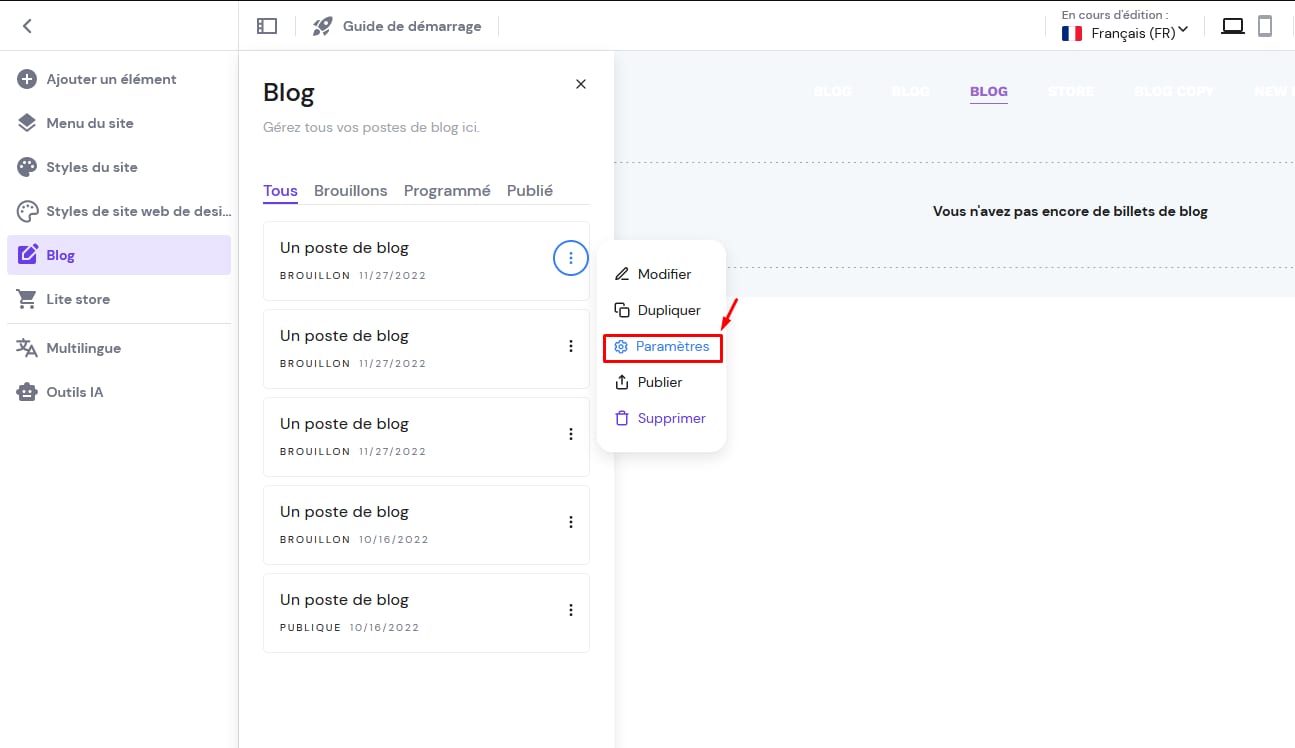Screen dimensions: 1295x748
Task: Close the Blog panel
Action: 581,84
